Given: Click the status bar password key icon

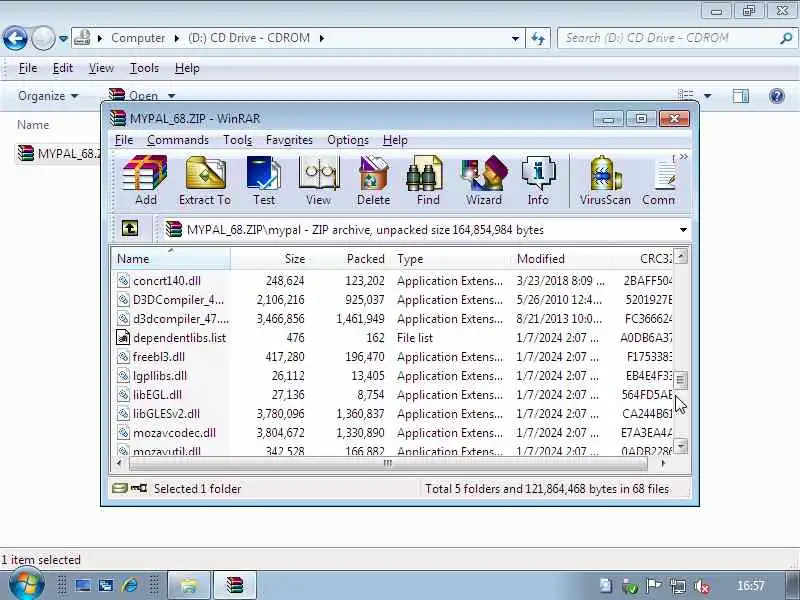Looking at the screenshot, I should coord(139,488).
